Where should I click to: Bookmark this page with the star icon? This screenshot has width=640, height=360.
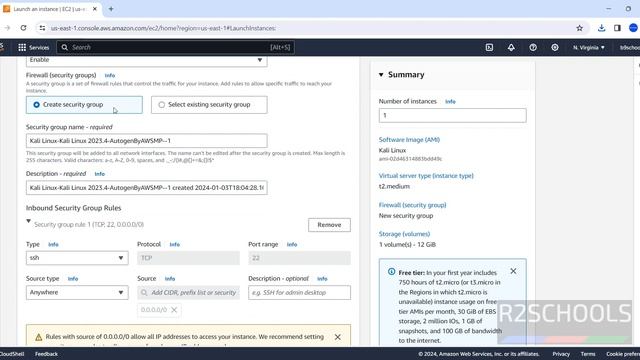click(580, 28)
